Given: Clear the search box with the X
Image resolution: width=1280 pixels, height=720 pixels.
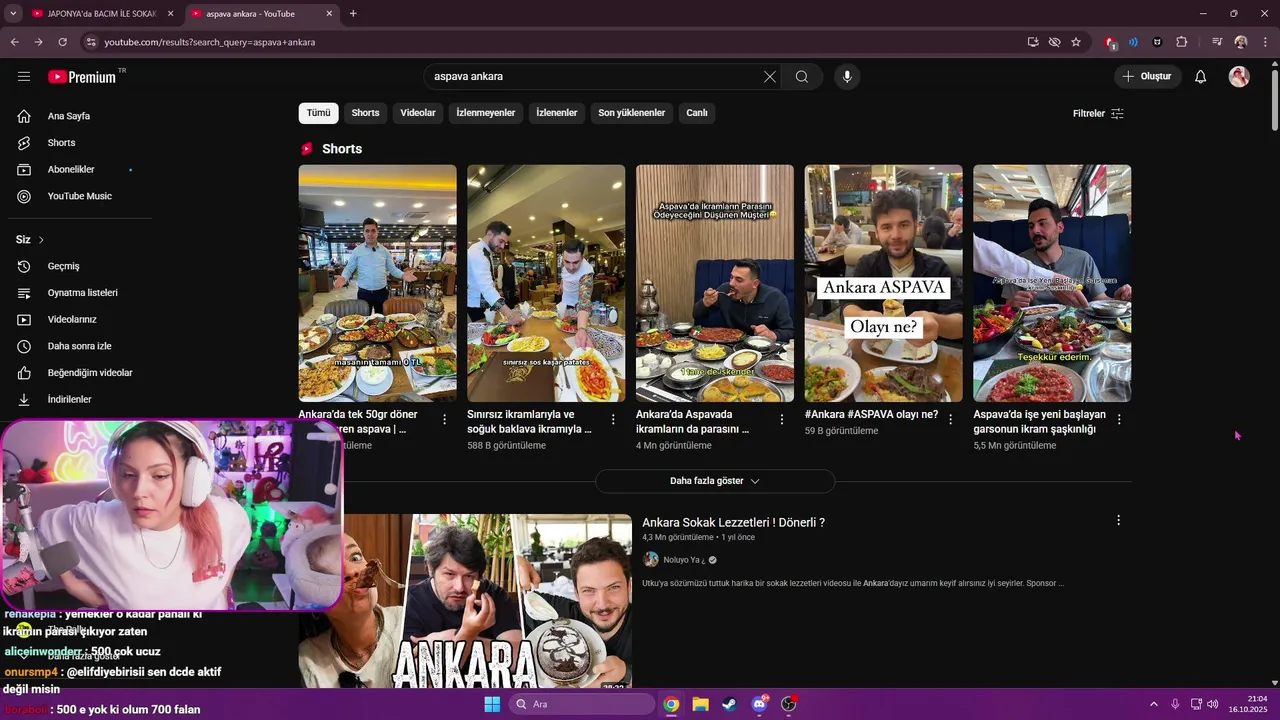Looking at the screenshot, I should (x=770, y=76).
